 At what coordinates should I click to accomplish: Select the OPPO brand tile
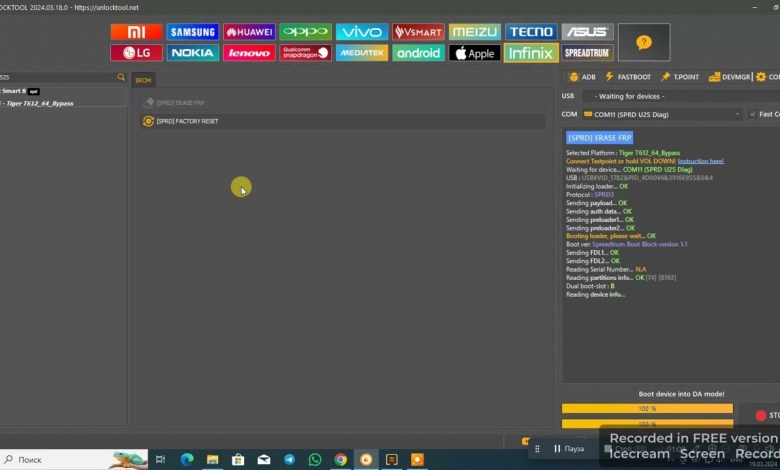coord(305,32)
